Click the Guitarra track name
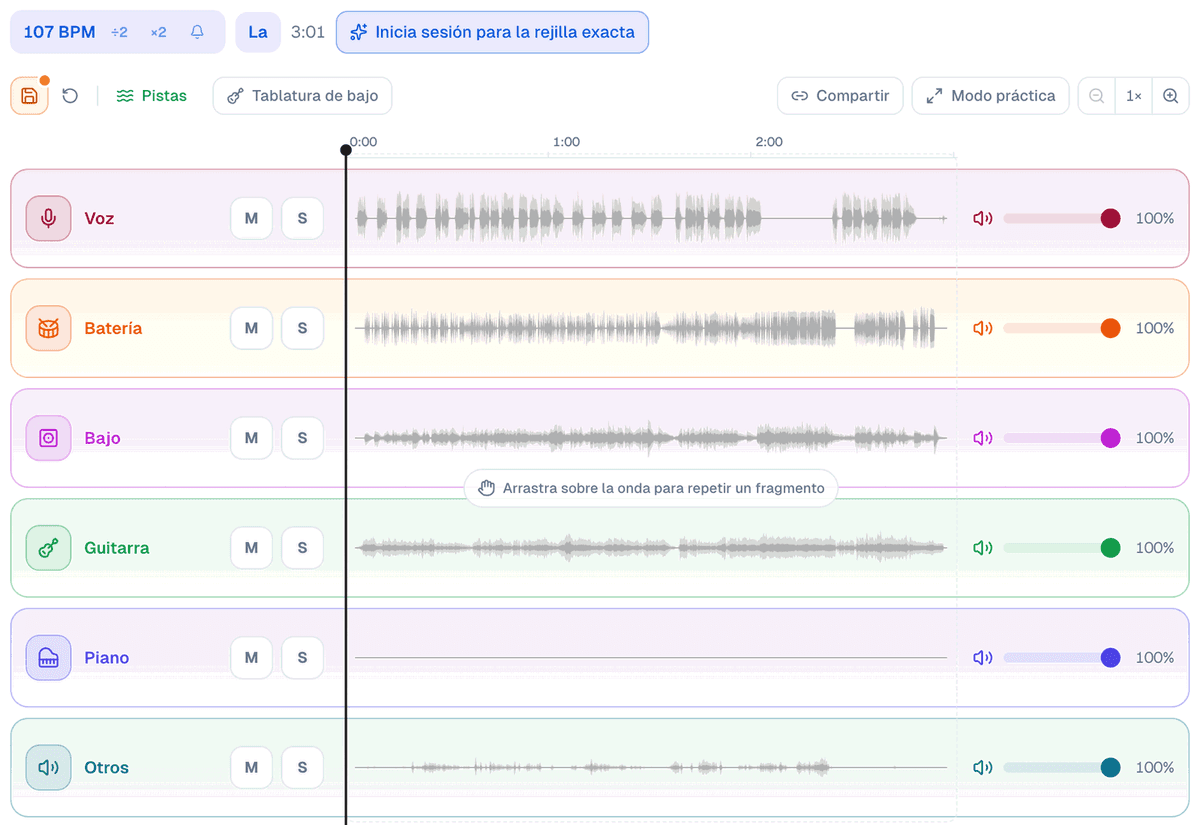The width and height of the screenshot is (1200, 825). coord(117,548)
